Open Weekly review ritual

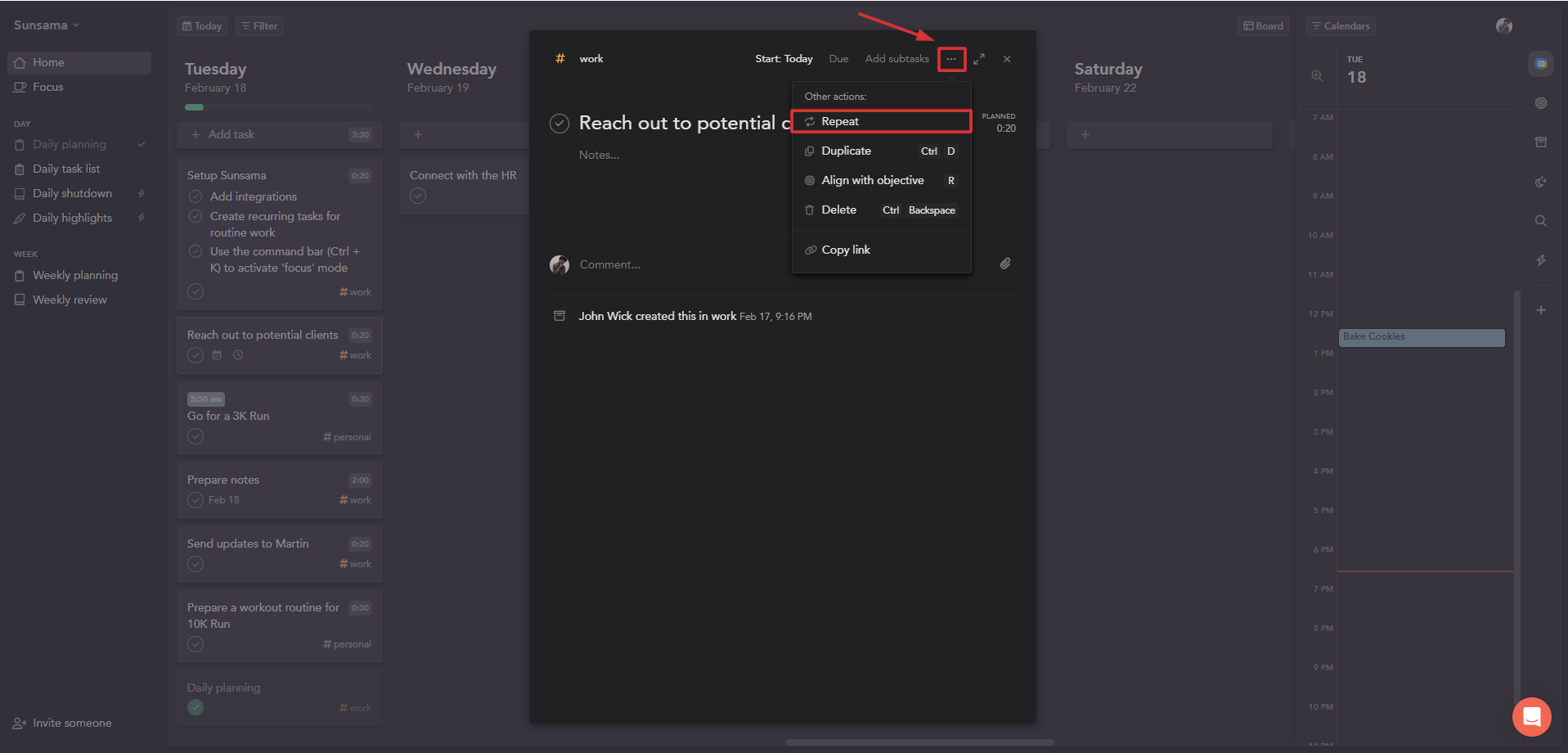79,300
